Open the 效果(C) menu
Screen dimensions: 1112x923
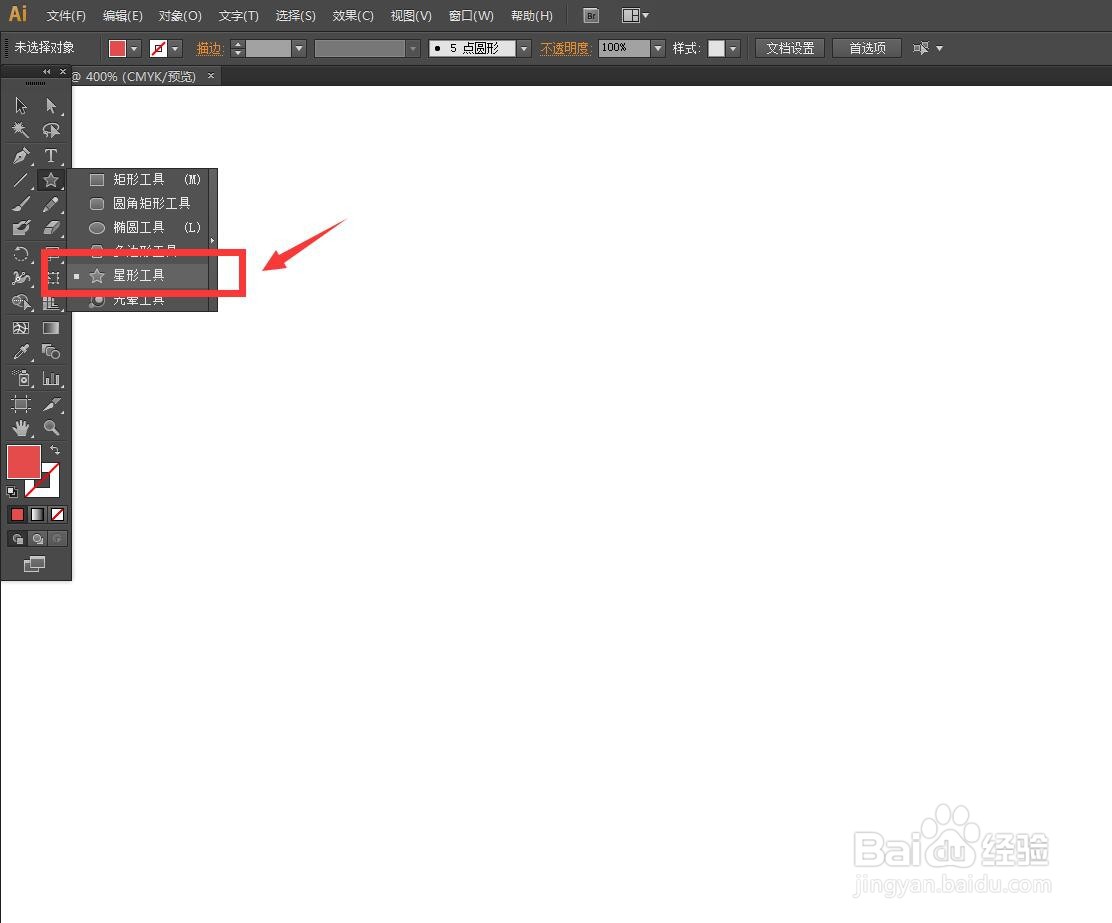[352, 16]
